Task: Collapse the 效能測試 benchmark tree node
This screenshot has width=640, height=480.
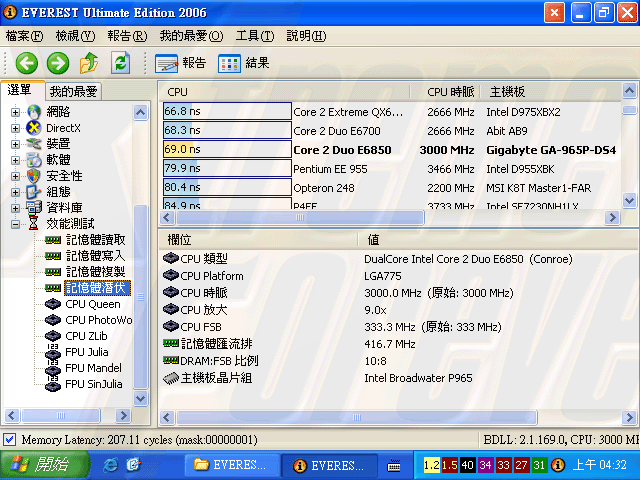Action: (x=16, y=224)
